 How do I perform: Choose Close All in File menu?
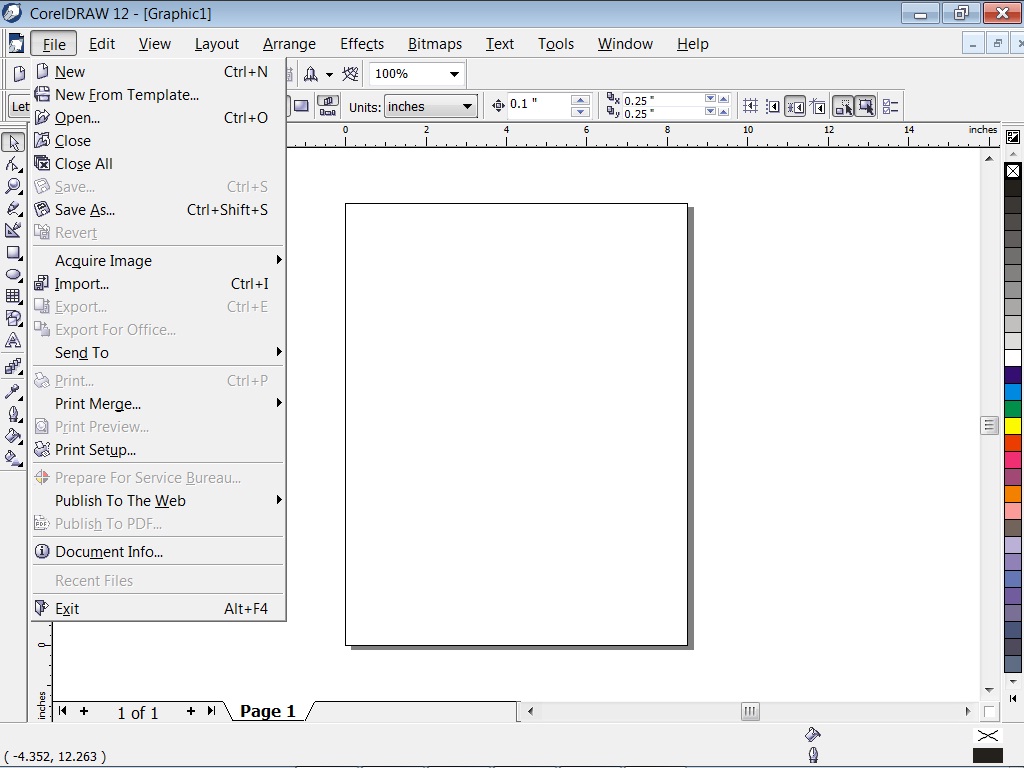pyautogui.click(x=158, y=163)
